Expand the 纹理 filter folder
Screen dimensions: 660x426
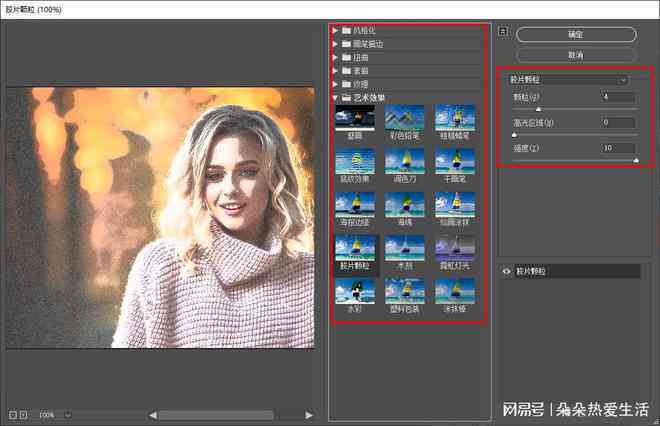[x=335, y=84]
